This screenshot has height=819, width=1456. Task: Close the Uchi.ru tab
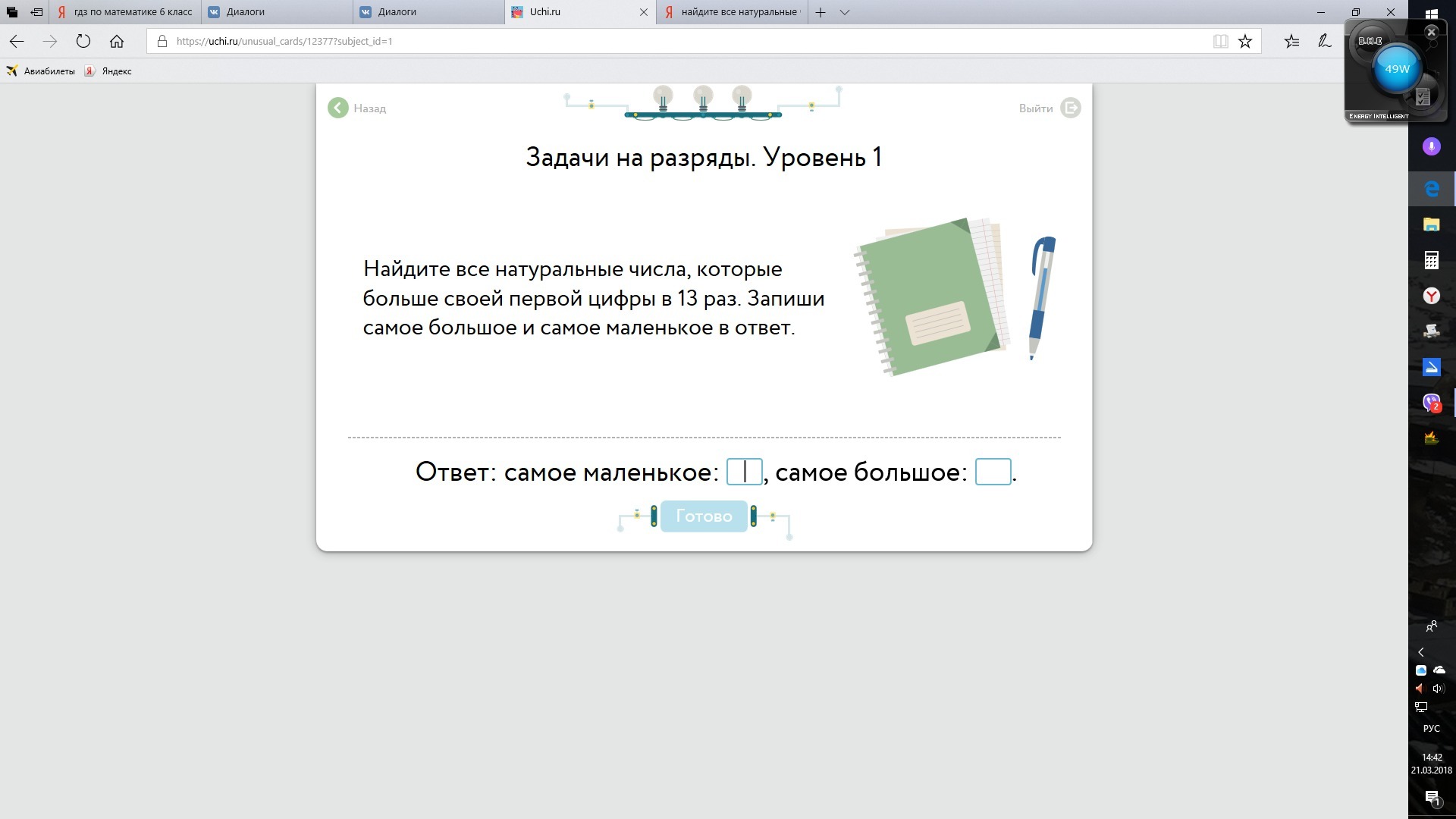click(x=643, y=12)
